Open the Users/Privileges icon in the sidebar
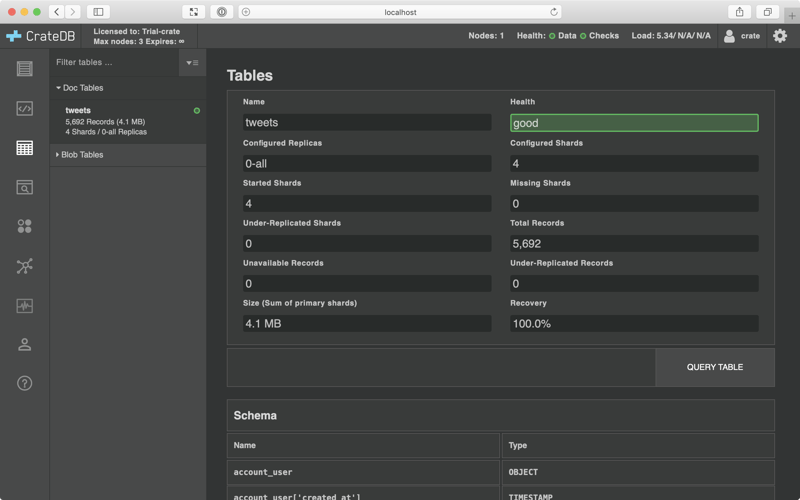 (x=24, y=345)
